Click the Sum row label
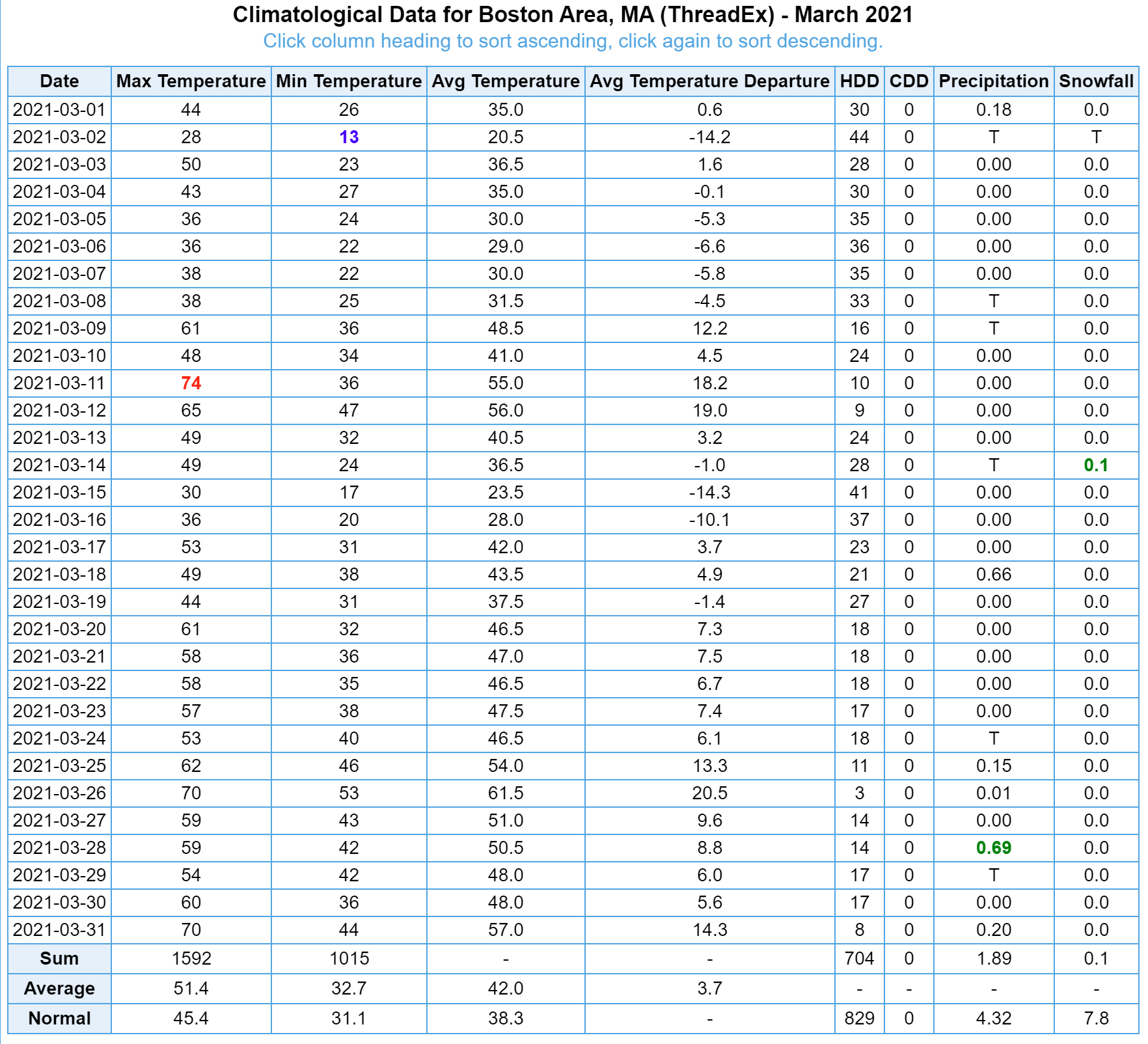 pos(59,959)
